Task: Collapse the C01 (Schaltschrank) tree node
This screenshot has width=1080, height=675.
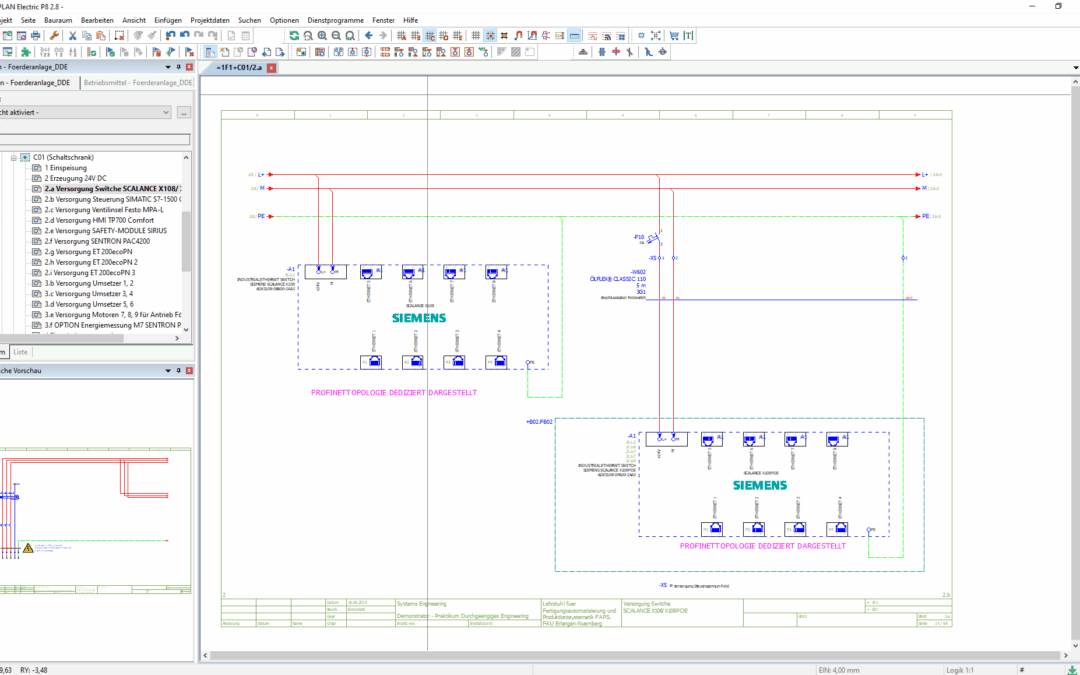Action: [14, 158]
